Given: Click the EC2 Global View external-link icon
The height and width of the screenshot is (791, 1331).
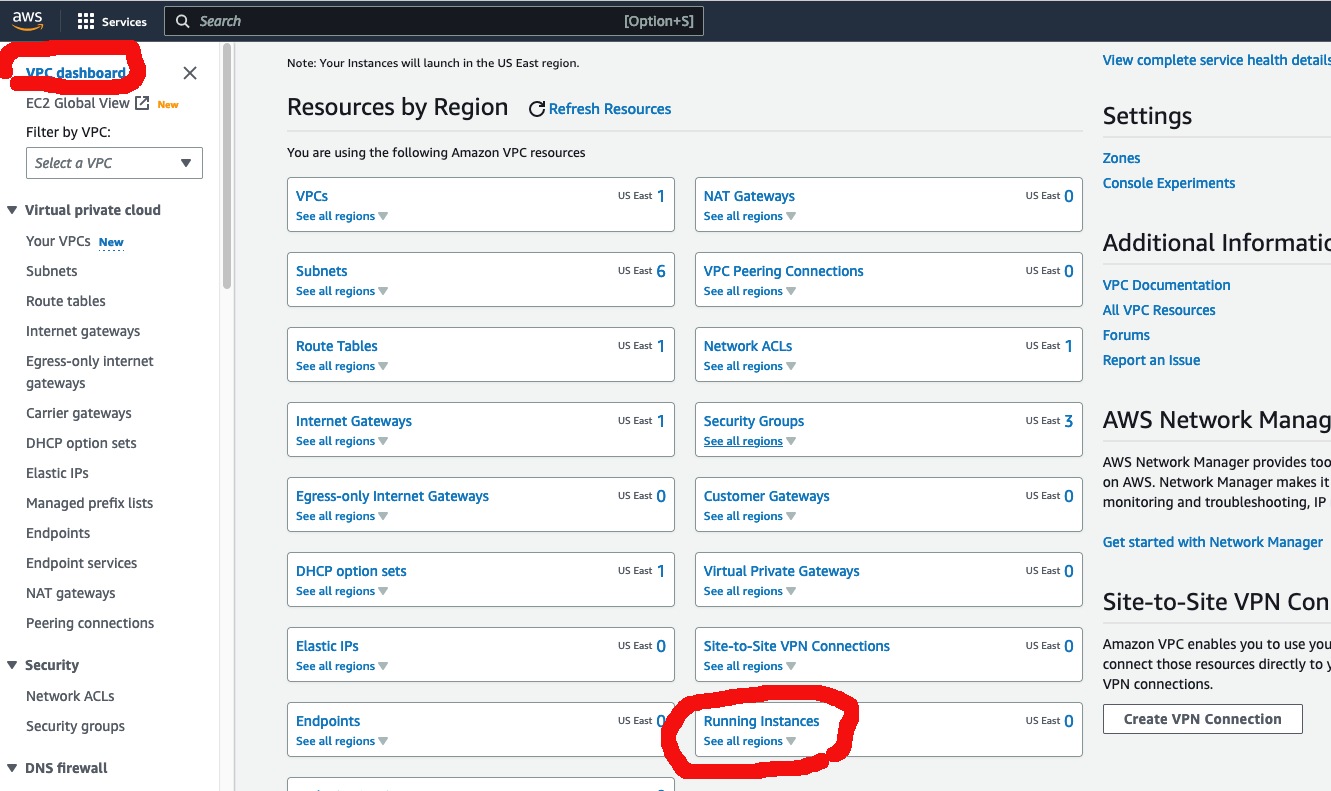Looking at the screenshot, I should tap(142, 103).
